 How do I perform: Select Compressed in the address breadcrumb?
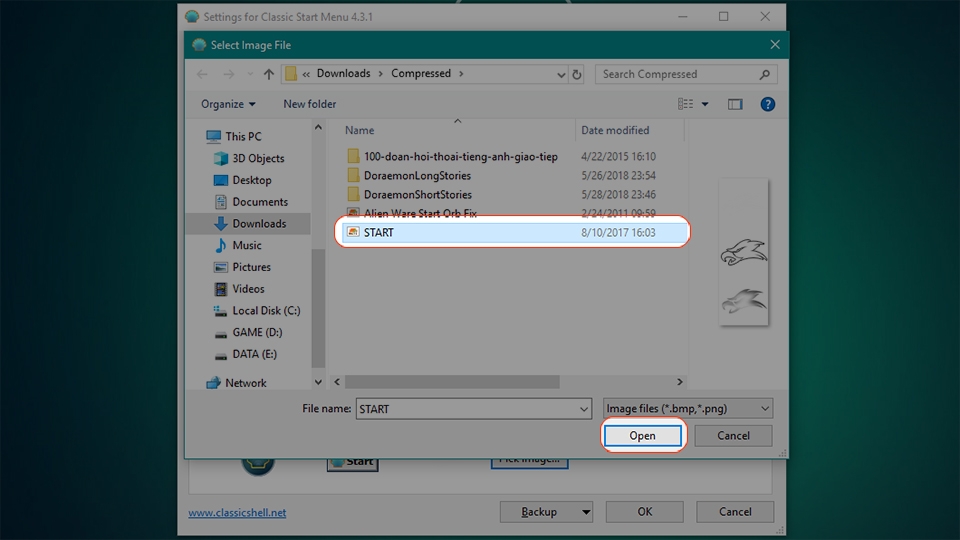click(421, 73)
